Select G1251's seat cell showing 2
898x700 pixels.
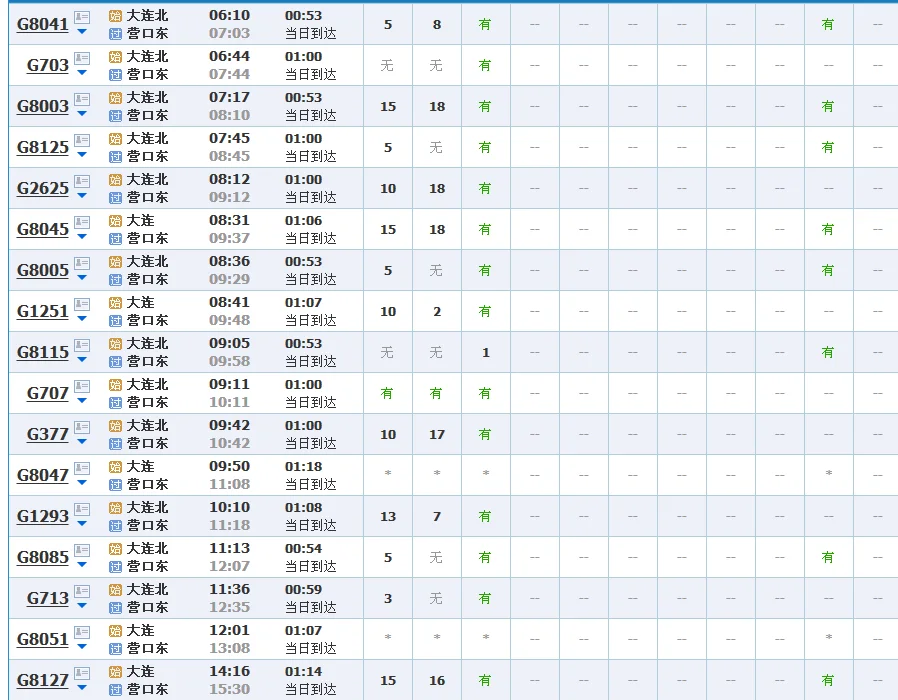point(436,311)
